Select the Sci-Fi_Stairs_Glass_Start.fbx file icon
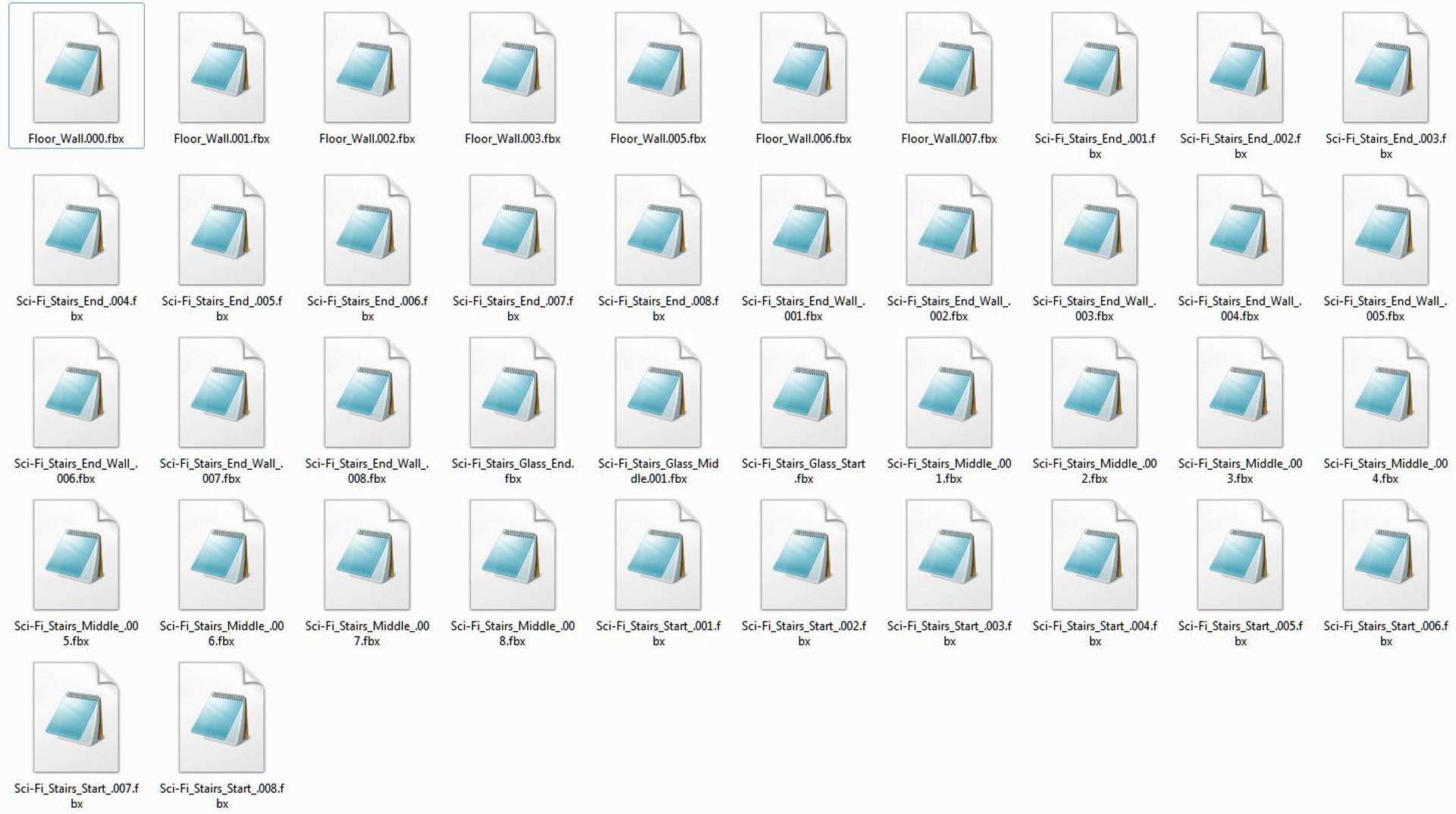Screen dimensions: 1456x814 click(804, 393)
